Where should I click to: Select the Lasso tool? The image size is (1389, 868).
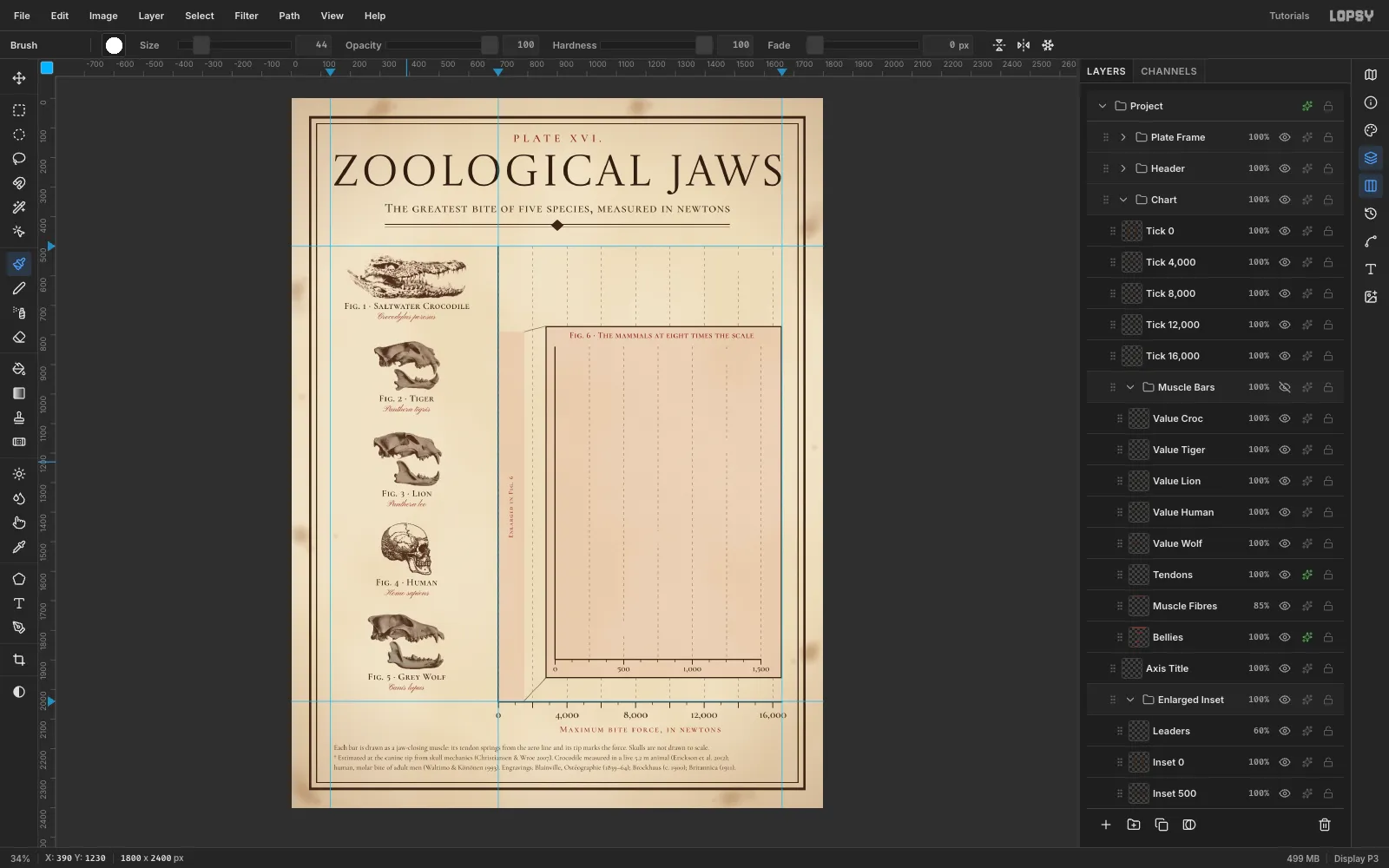click(x=18, y=159)
